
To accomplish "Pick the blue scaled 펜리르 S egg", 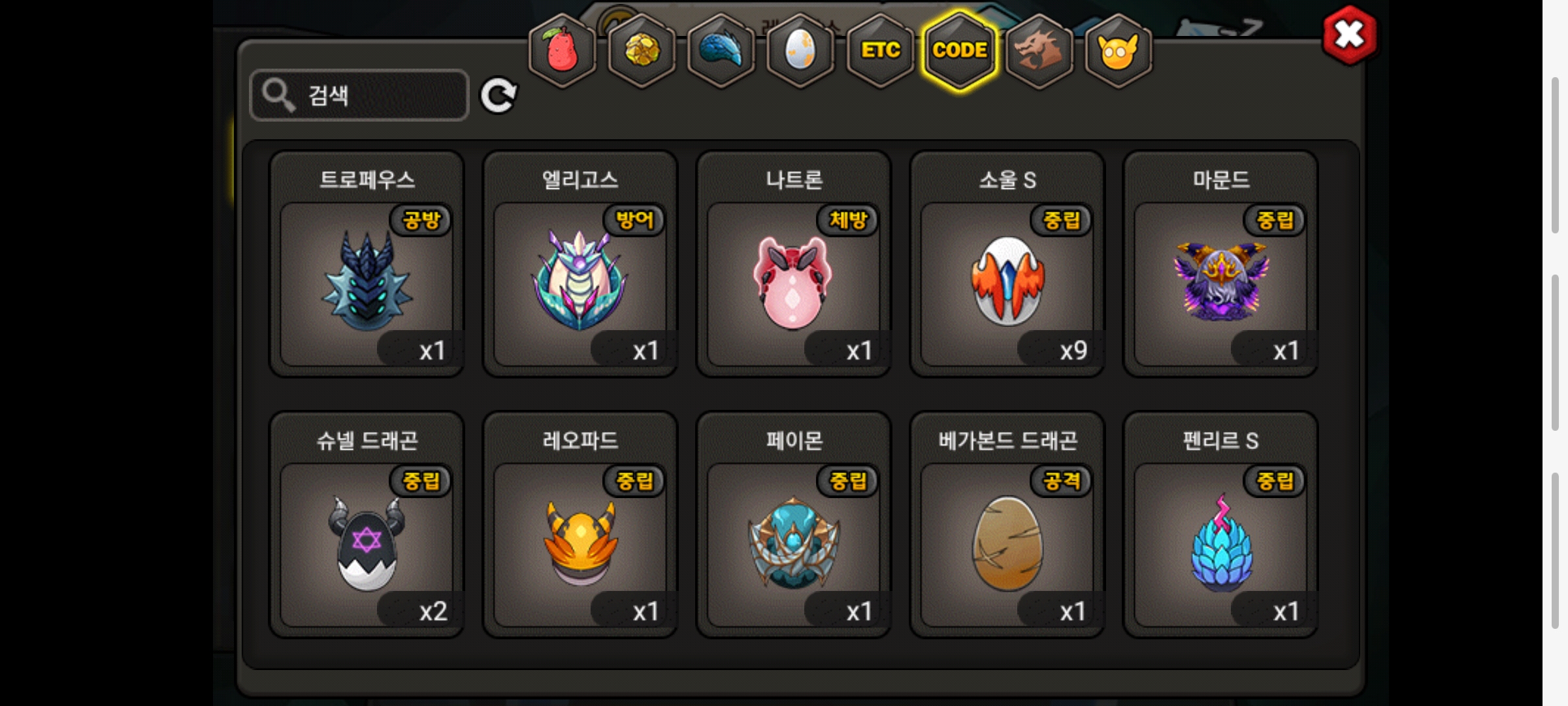I will click(1220, 524).
